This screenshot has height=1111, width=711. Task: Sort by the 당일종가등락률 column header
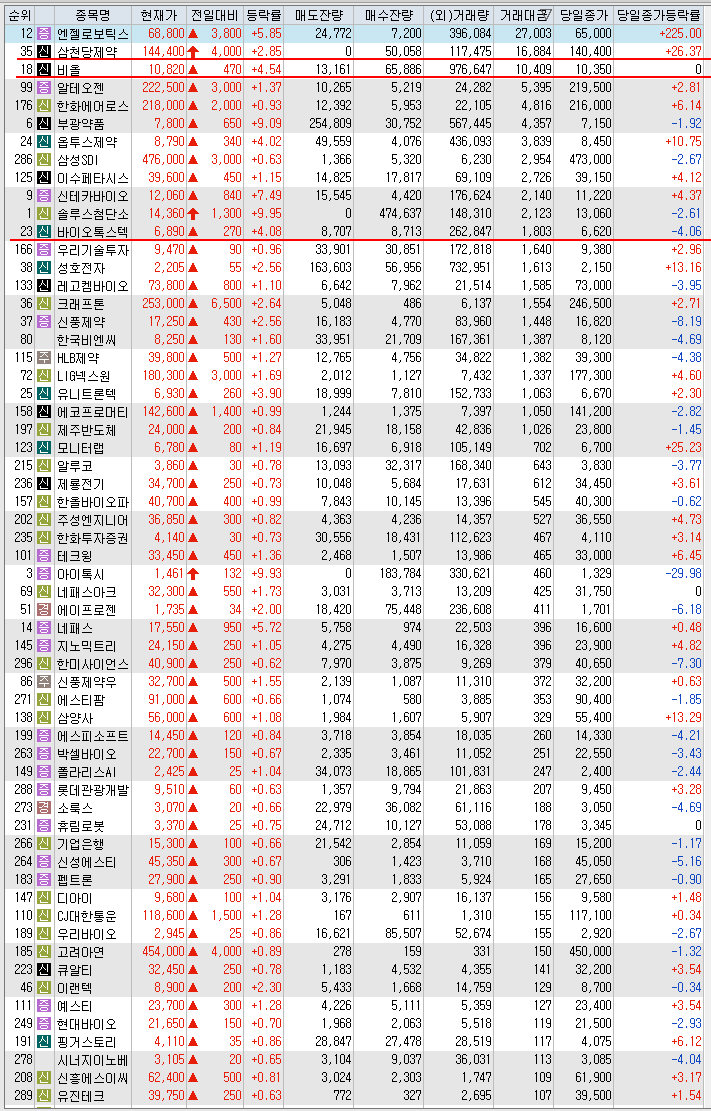658,15
